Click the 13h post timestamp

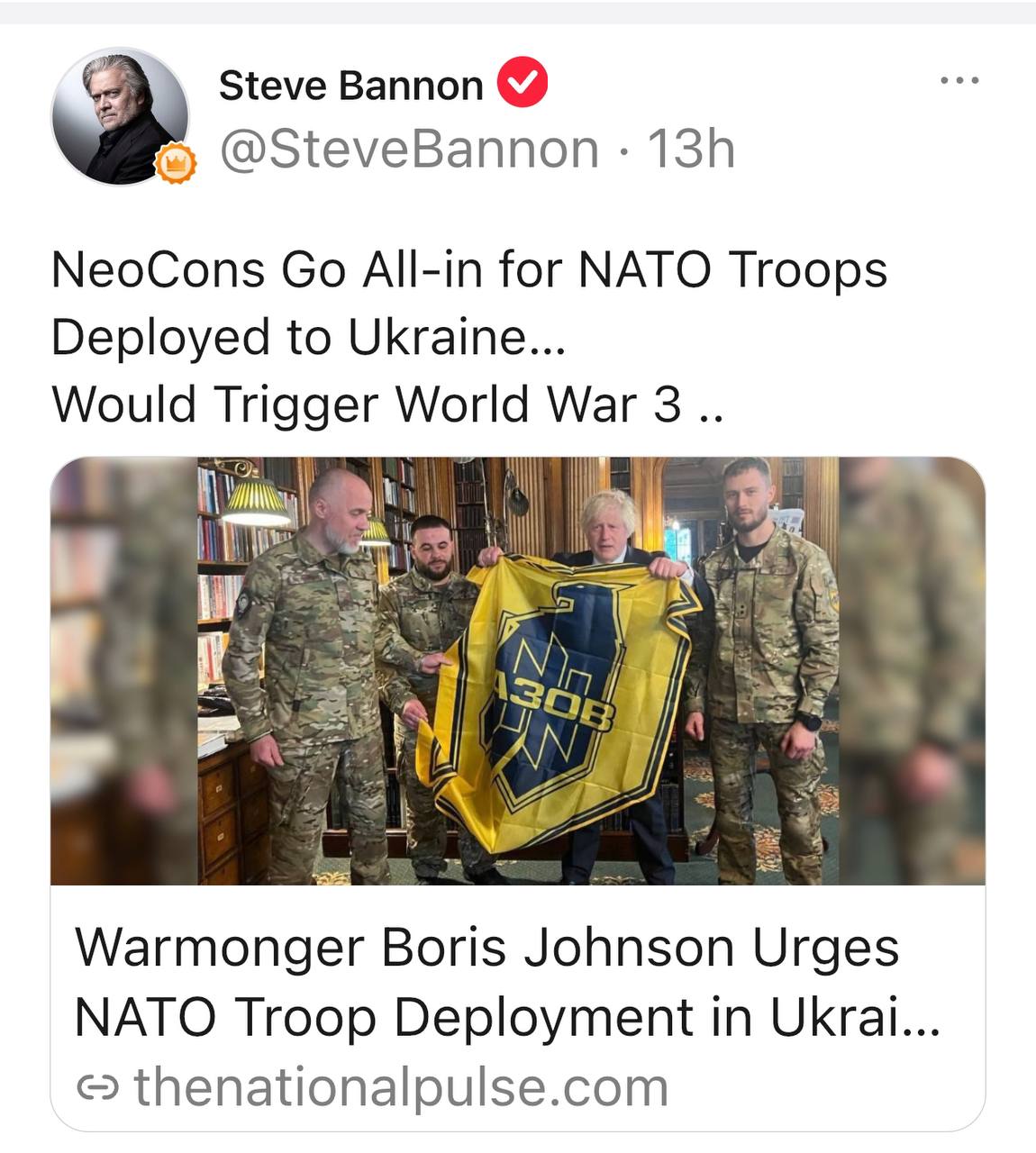point(691,149)
